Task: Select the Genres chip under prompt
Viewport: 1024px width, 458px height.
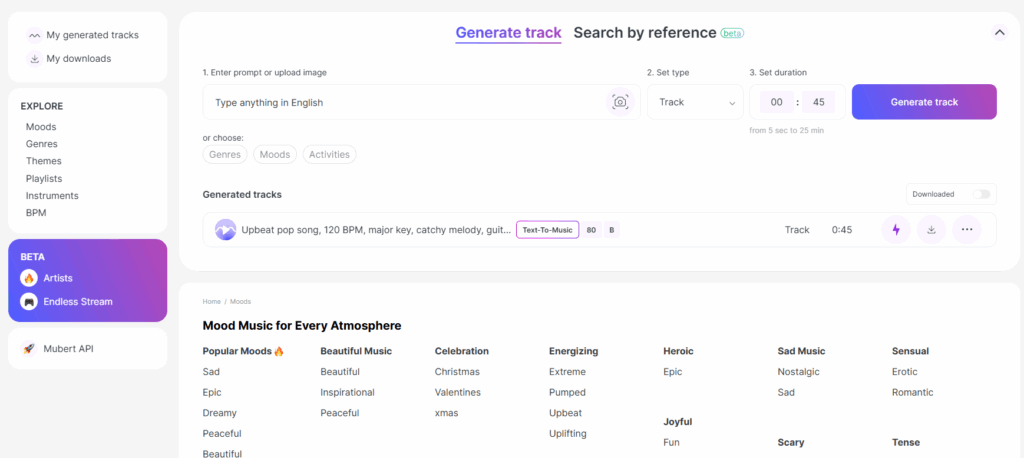Action: 225,155
